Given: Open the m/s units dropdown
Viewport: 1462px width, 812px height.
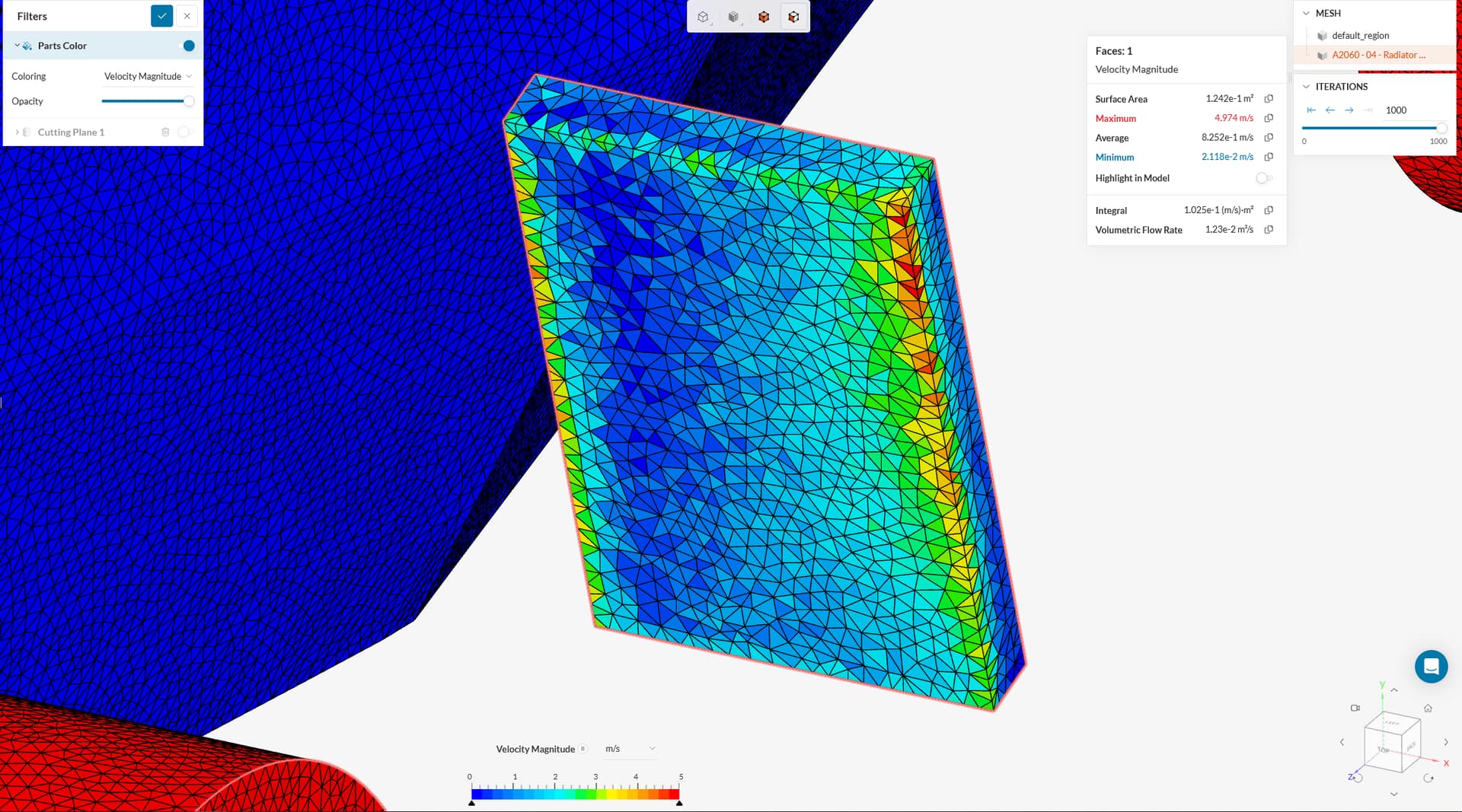Looking at the screenshot, I should (x=630, y=749).
